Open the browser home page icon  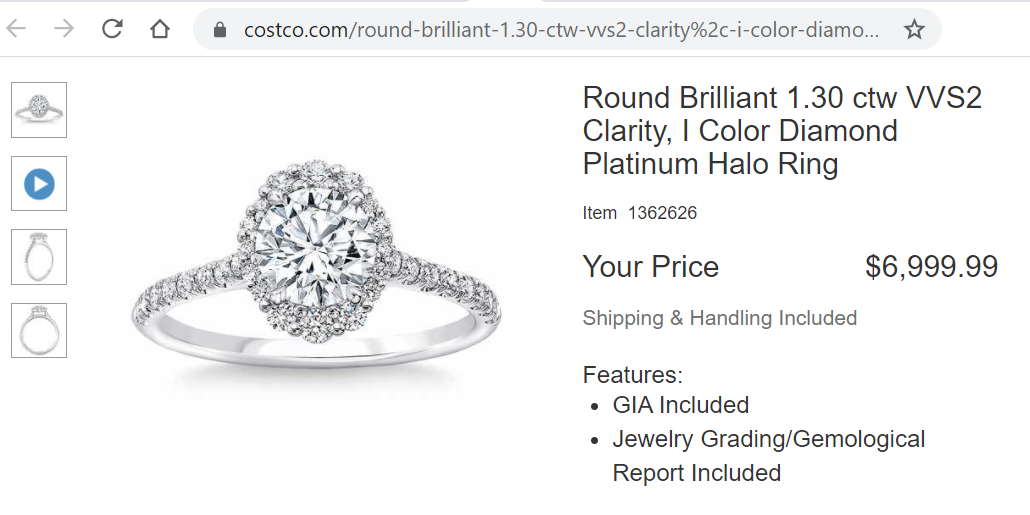click(x=160, y=29)
